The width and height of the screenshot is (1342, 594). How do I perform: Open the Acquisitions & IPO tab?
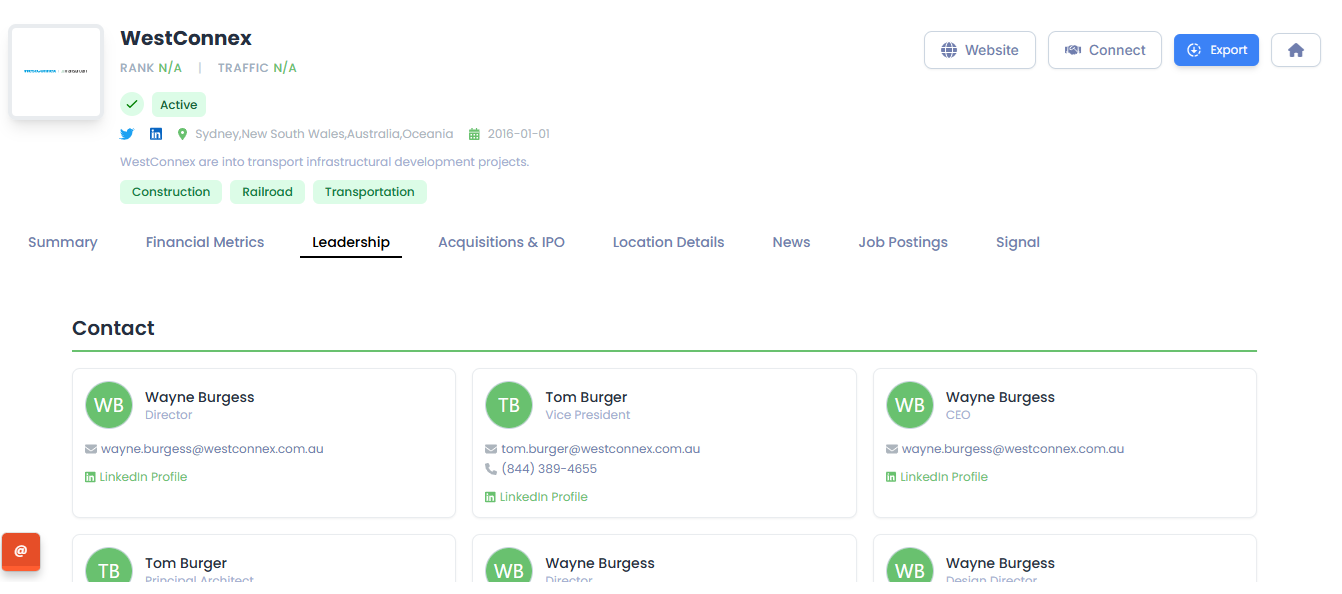pos(501,242)
